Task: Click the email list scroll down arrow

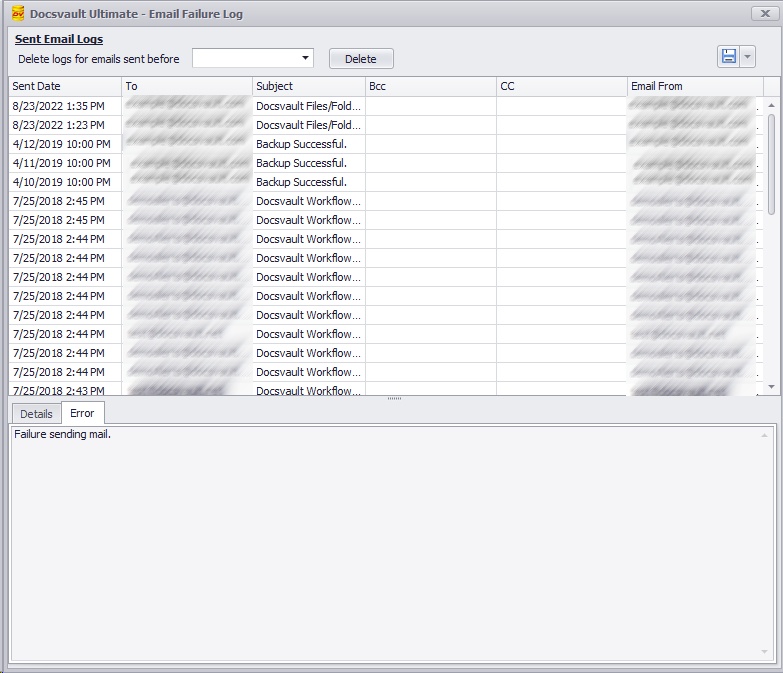Action: click(x=771, y=386)
